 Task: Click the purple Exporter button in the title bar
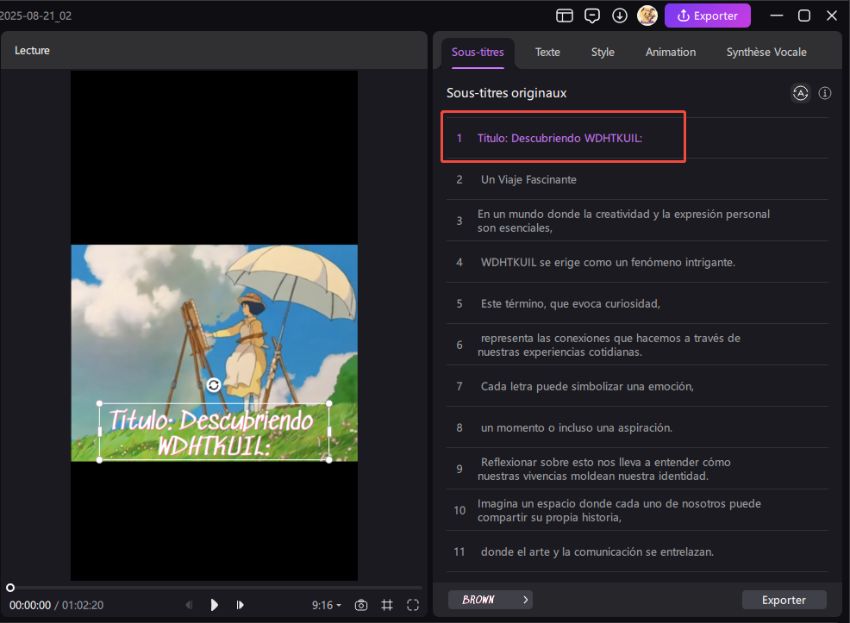click(x=707, y=15)
